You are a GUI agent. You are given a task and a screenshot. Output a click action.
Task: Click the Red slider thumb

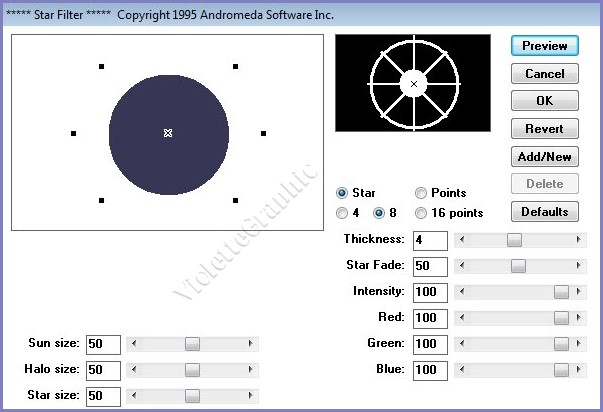(561, 318)
